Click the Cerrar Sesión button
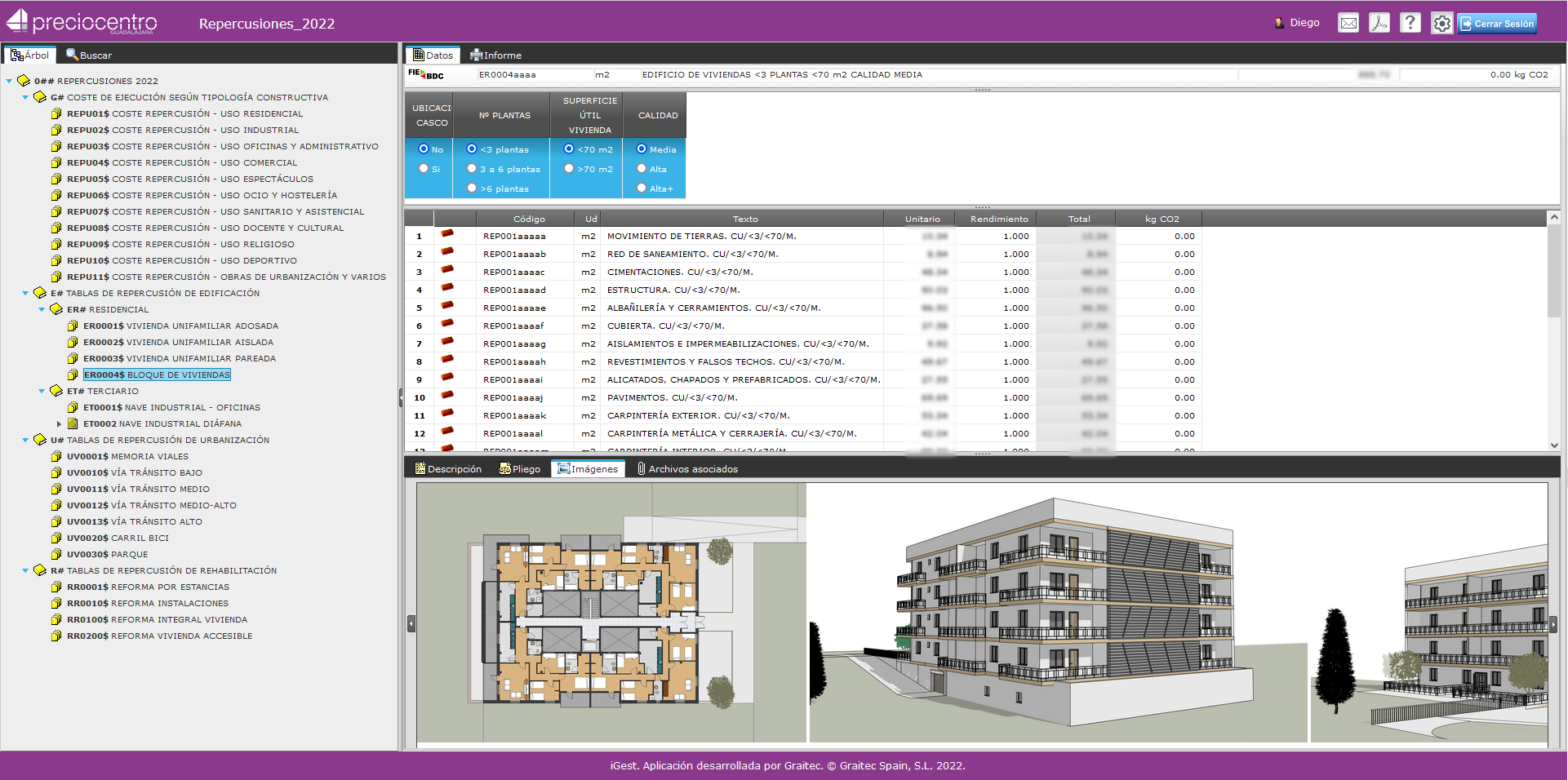Image resolution: width=1568 pixels, height=780 pixels. tap(1498, 24)
